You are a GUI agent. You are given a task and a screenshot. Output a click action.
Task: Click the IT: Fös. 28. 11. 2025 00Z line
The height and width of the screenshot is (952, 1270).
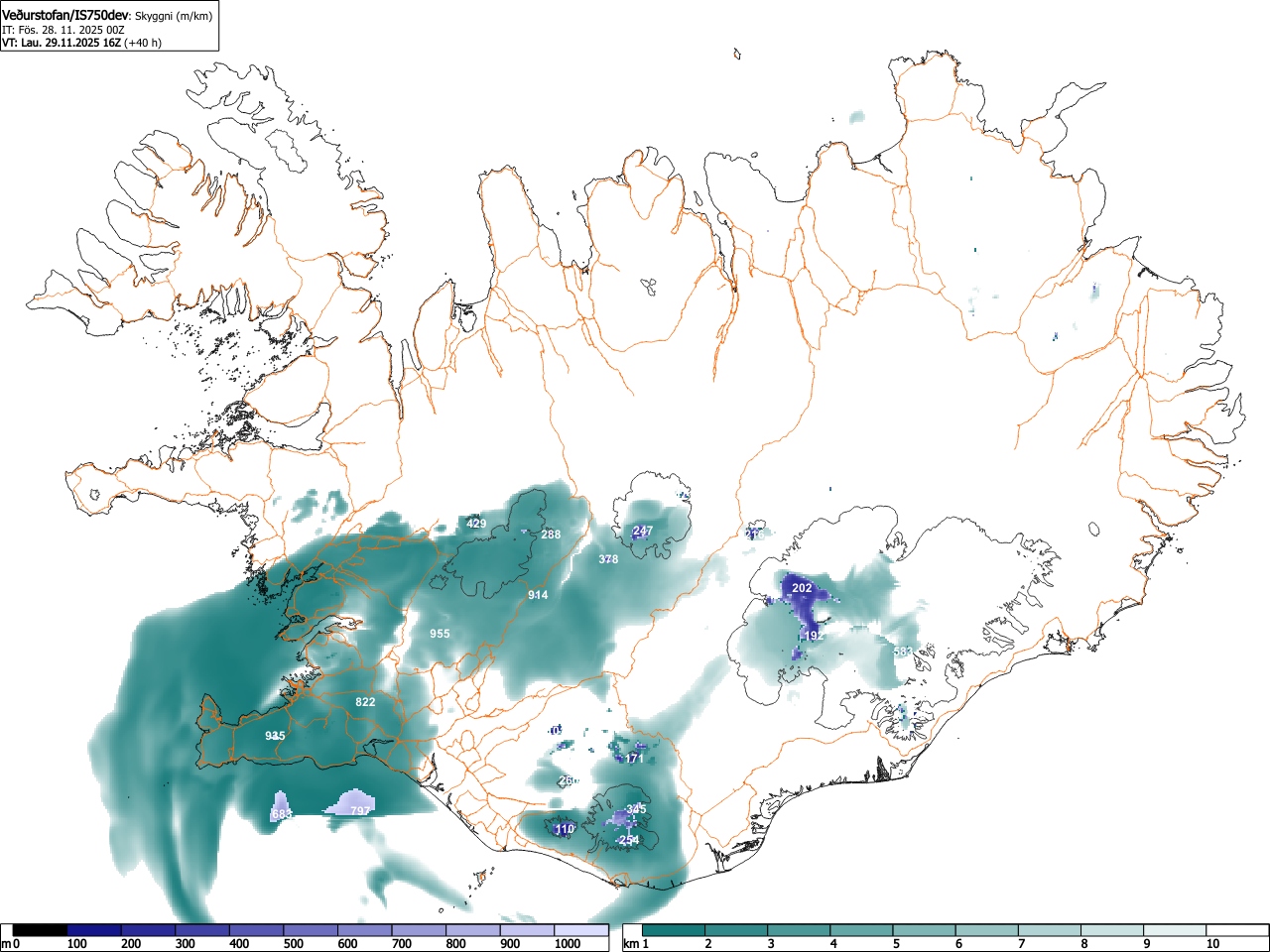(x=63, y=30)
